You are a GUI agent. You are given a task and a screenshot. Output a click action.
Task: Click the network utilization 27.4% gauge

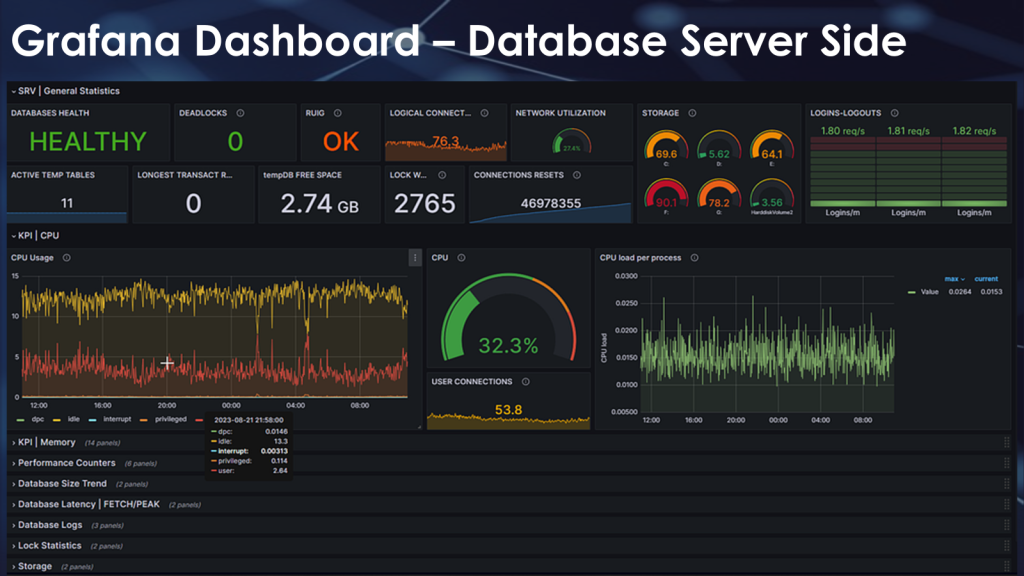tap(571, 142)
